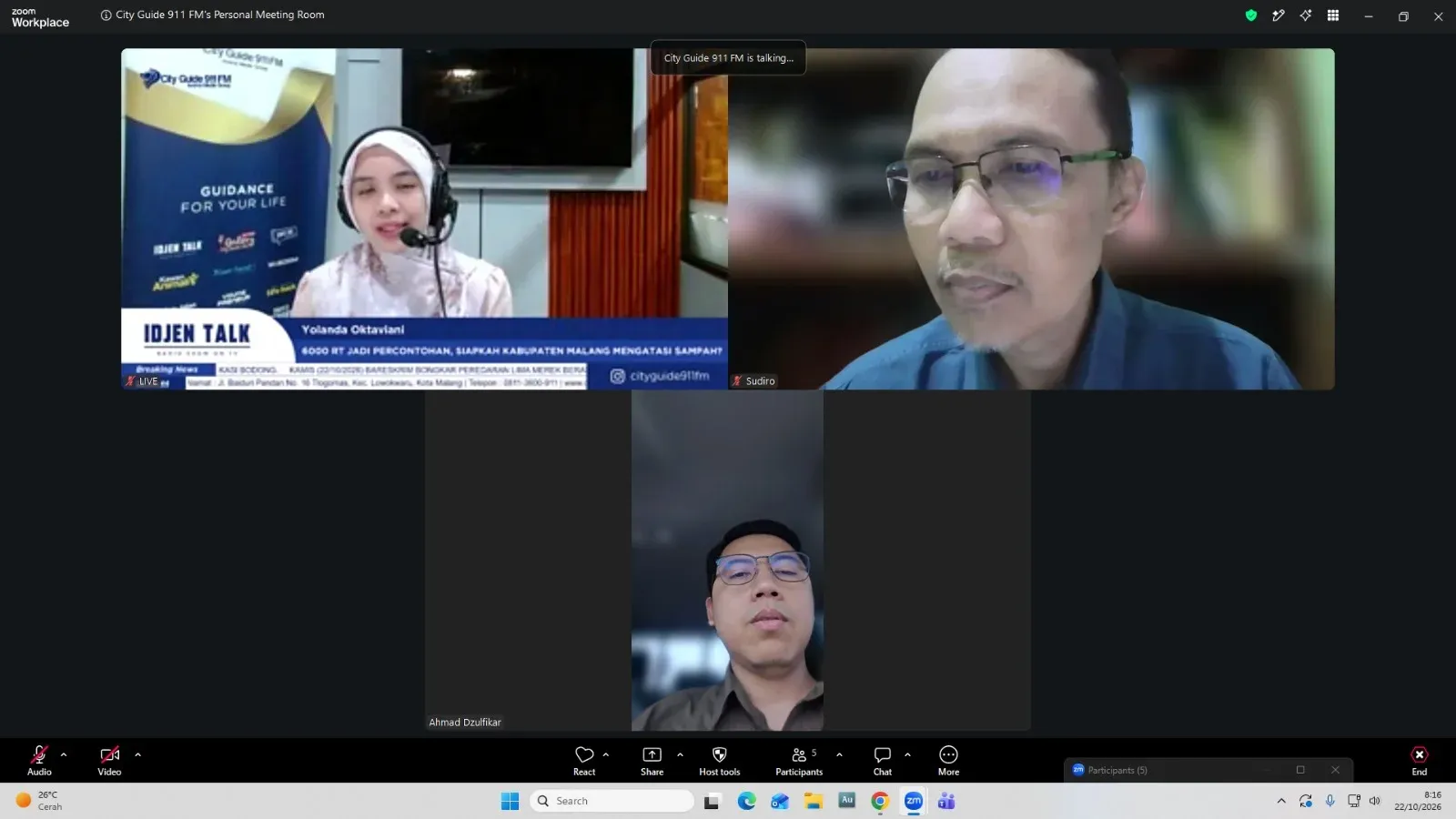Open Google Chrome from taskbar
The height and width of the screenshot is (819, 1456).
[x=880, y=801]
